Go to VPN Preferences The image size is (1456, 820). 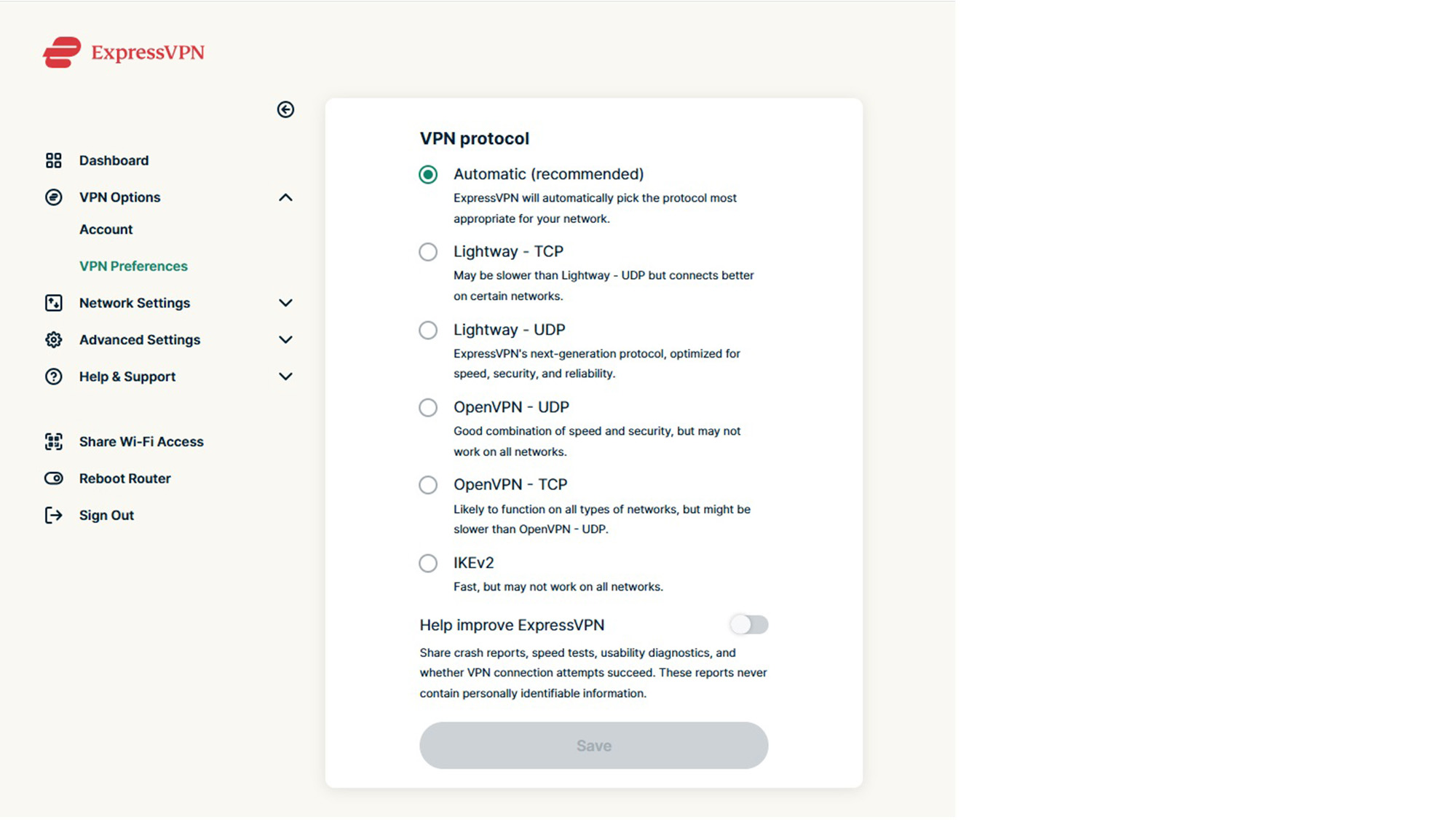point(133,267)
